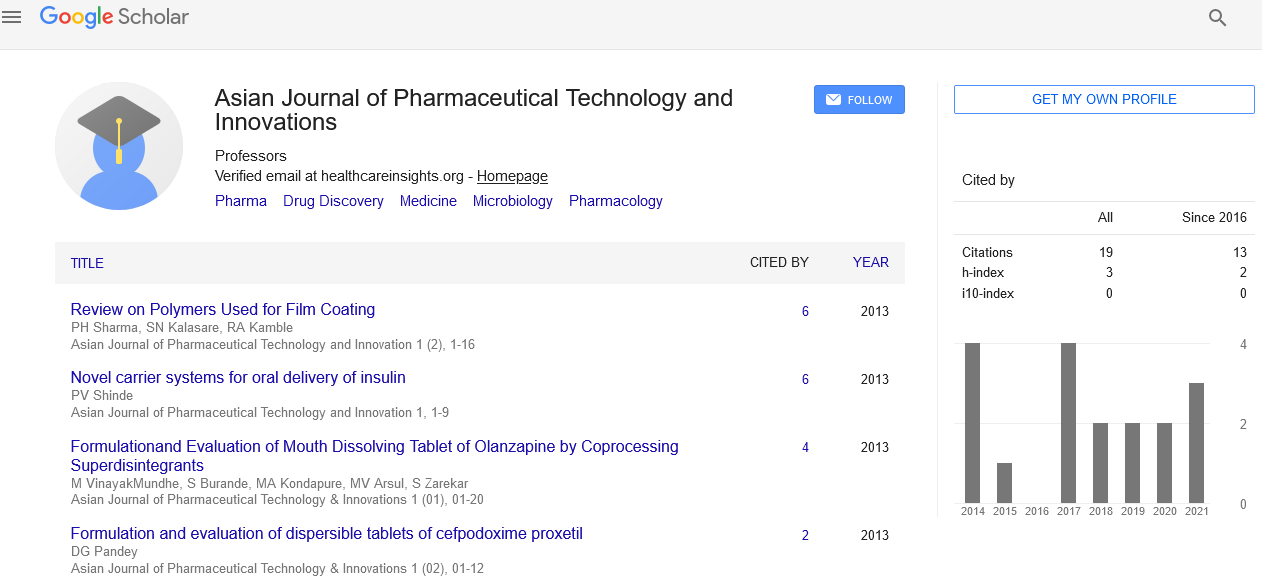Screen dimensions: 1262x582
Task: Click Get My Own Profile button
Action: [x=1103, y=99]
